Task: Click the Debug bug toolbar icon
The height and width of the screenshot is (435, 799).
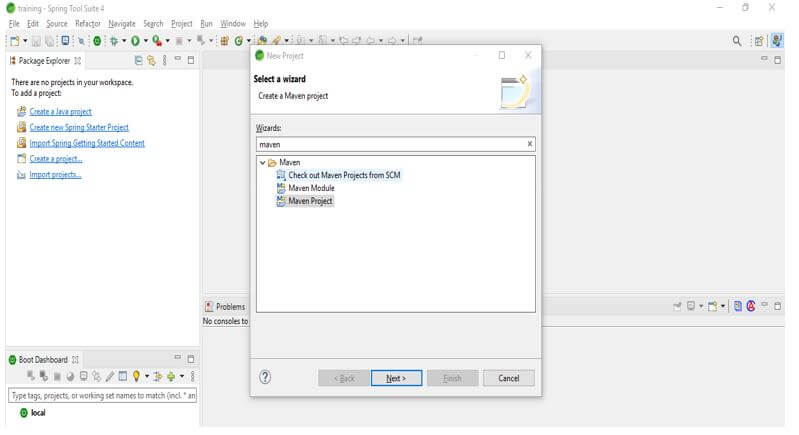Action: 114,41
